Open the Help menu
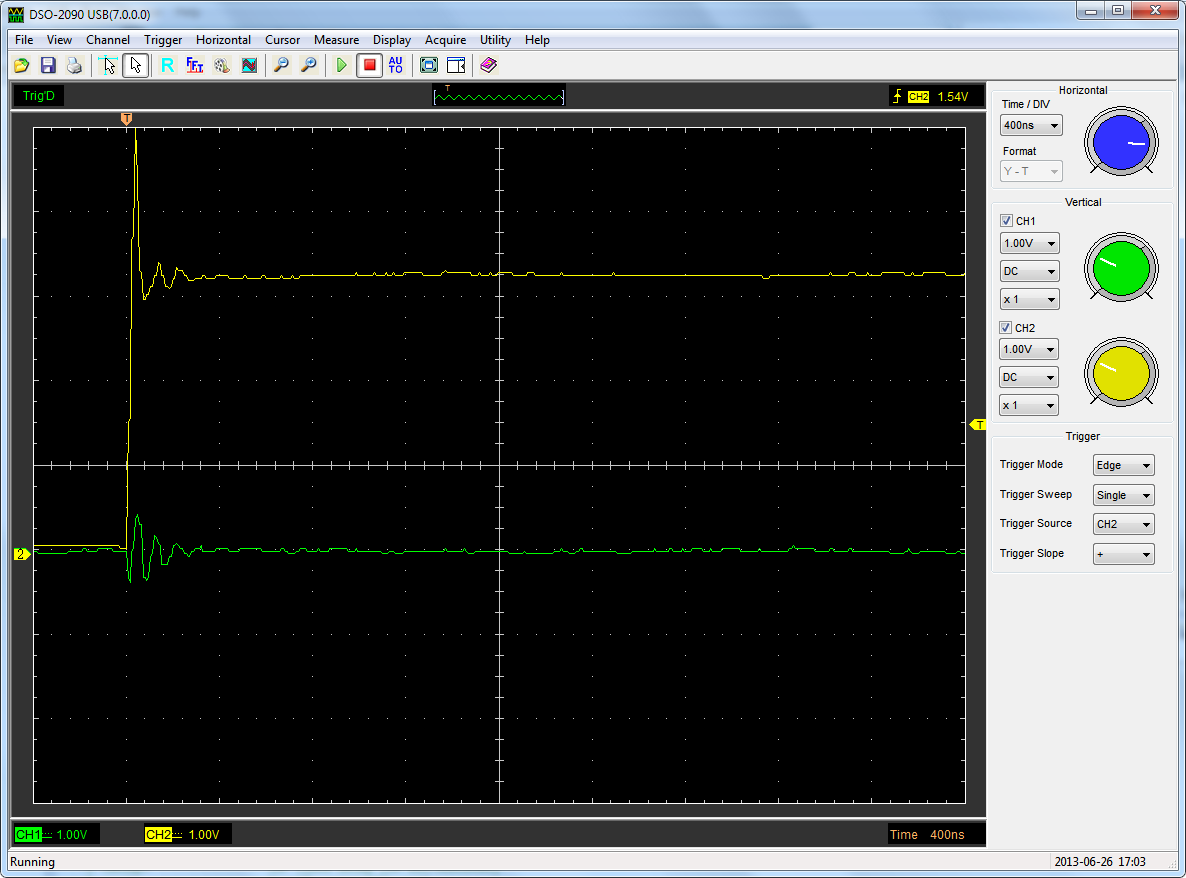Viewport: 1186px width, 878px height. pos(537,40)
